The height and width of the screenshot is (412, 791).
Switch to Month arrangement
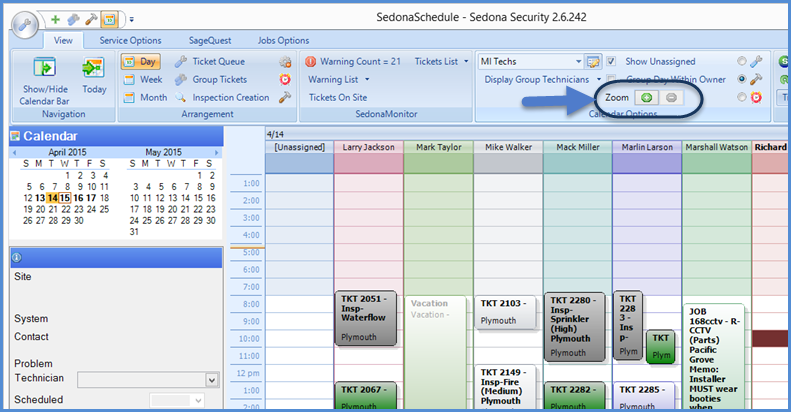coord(146,97)
